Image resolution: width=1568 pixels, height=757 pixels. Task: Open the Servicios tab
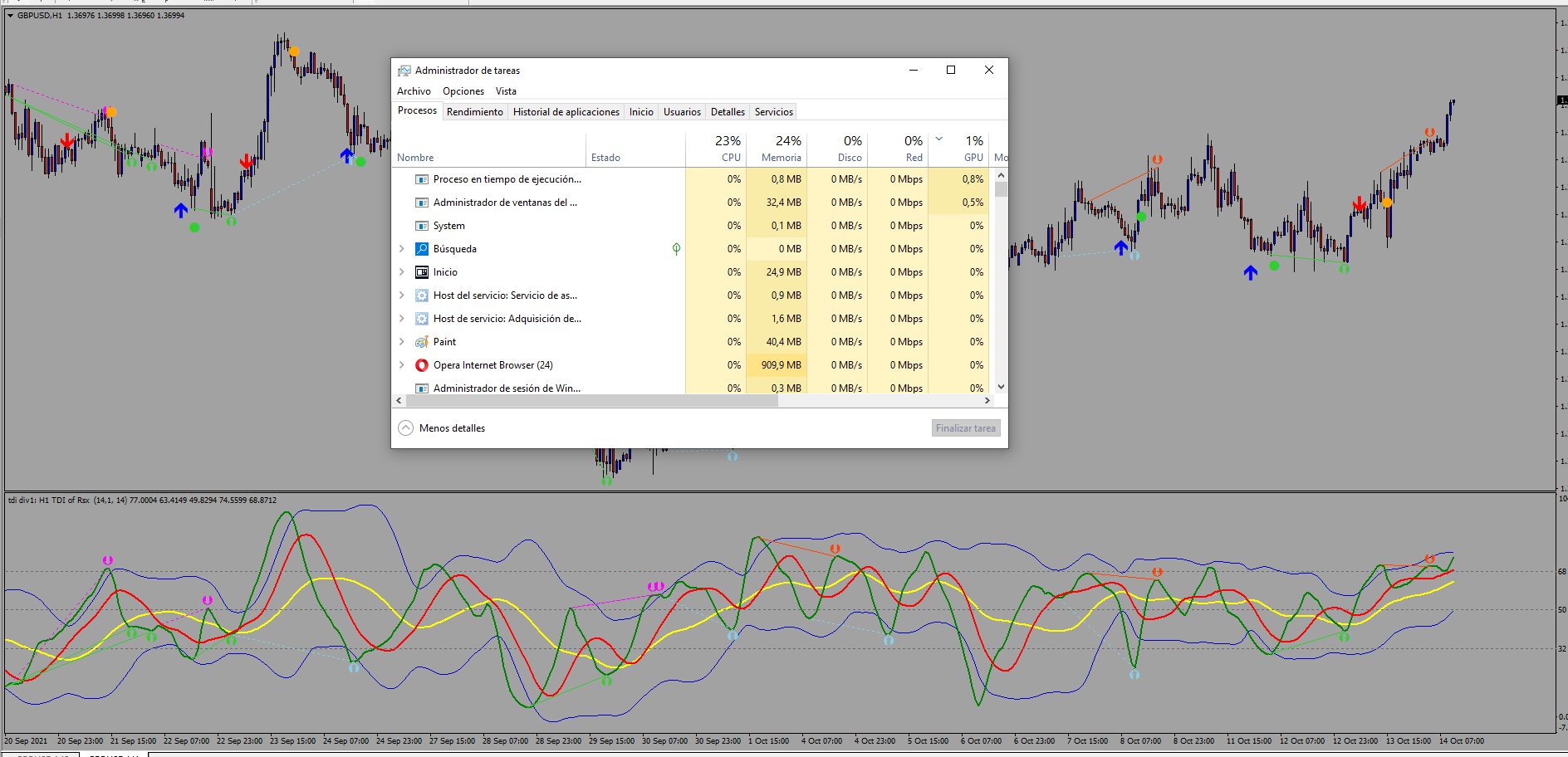(773, 112)
